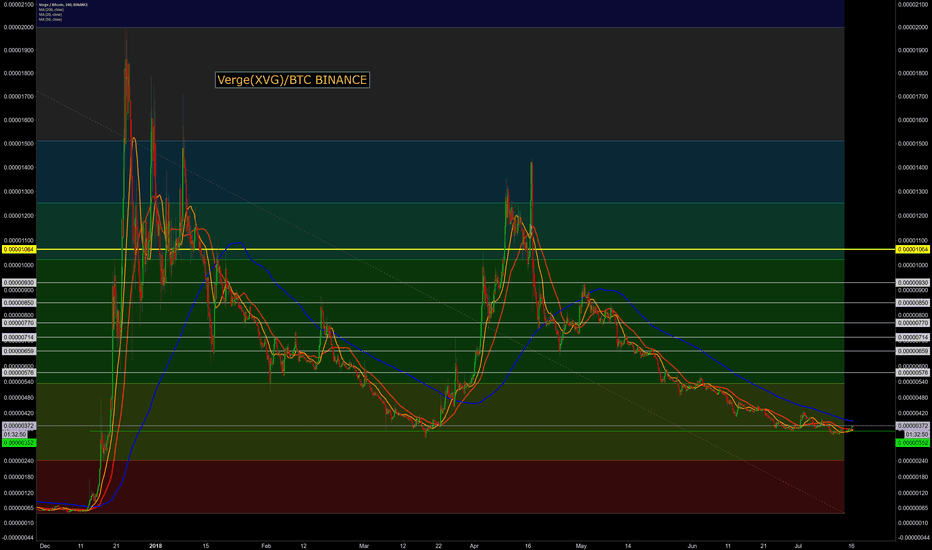Click the Apr label on time axis
This screenshot has height=550, width=932.
(474, 546)
